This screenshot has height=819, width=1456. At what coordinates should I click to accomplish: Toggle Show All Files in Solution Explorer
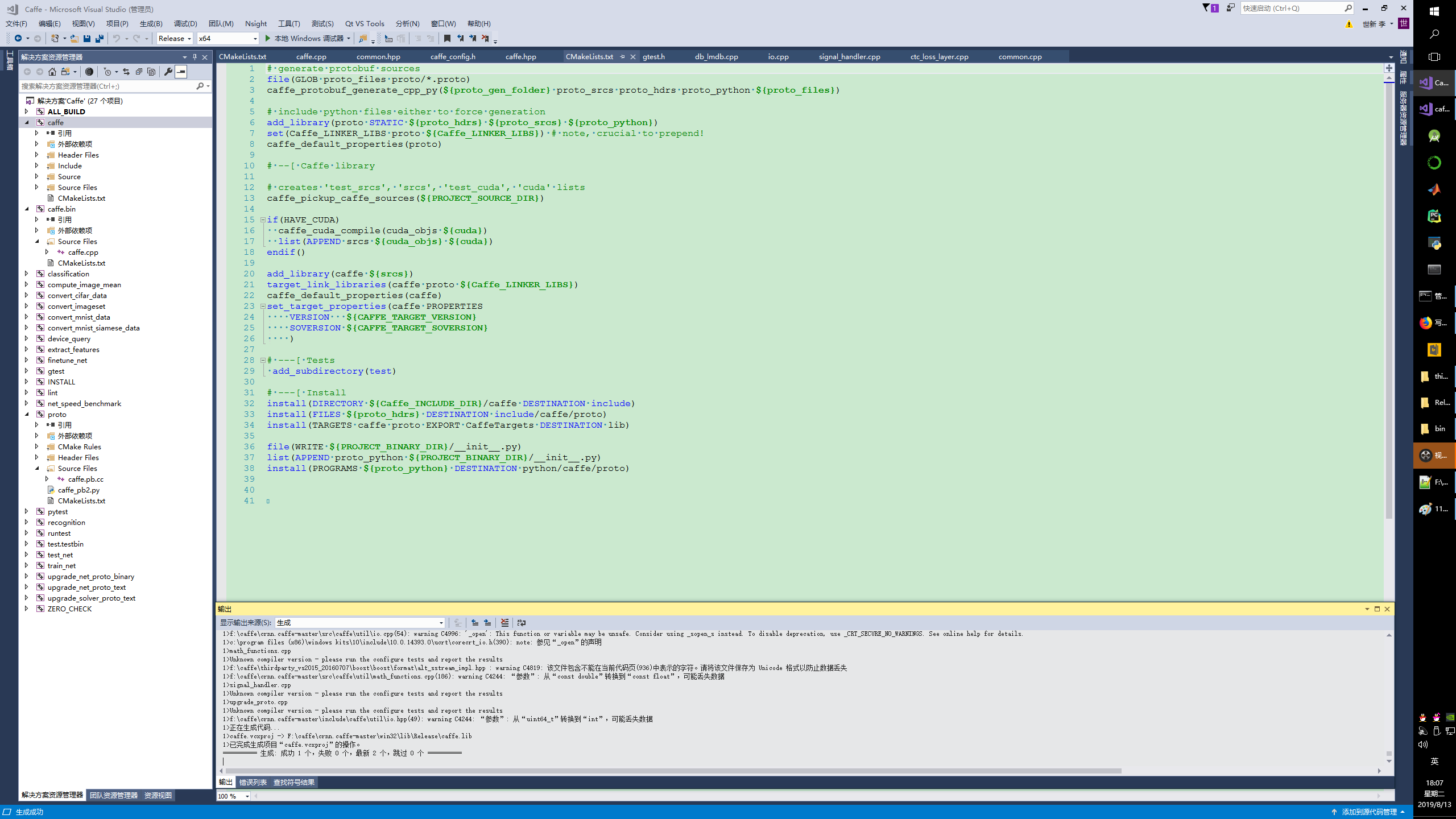[x=151, y=72]
